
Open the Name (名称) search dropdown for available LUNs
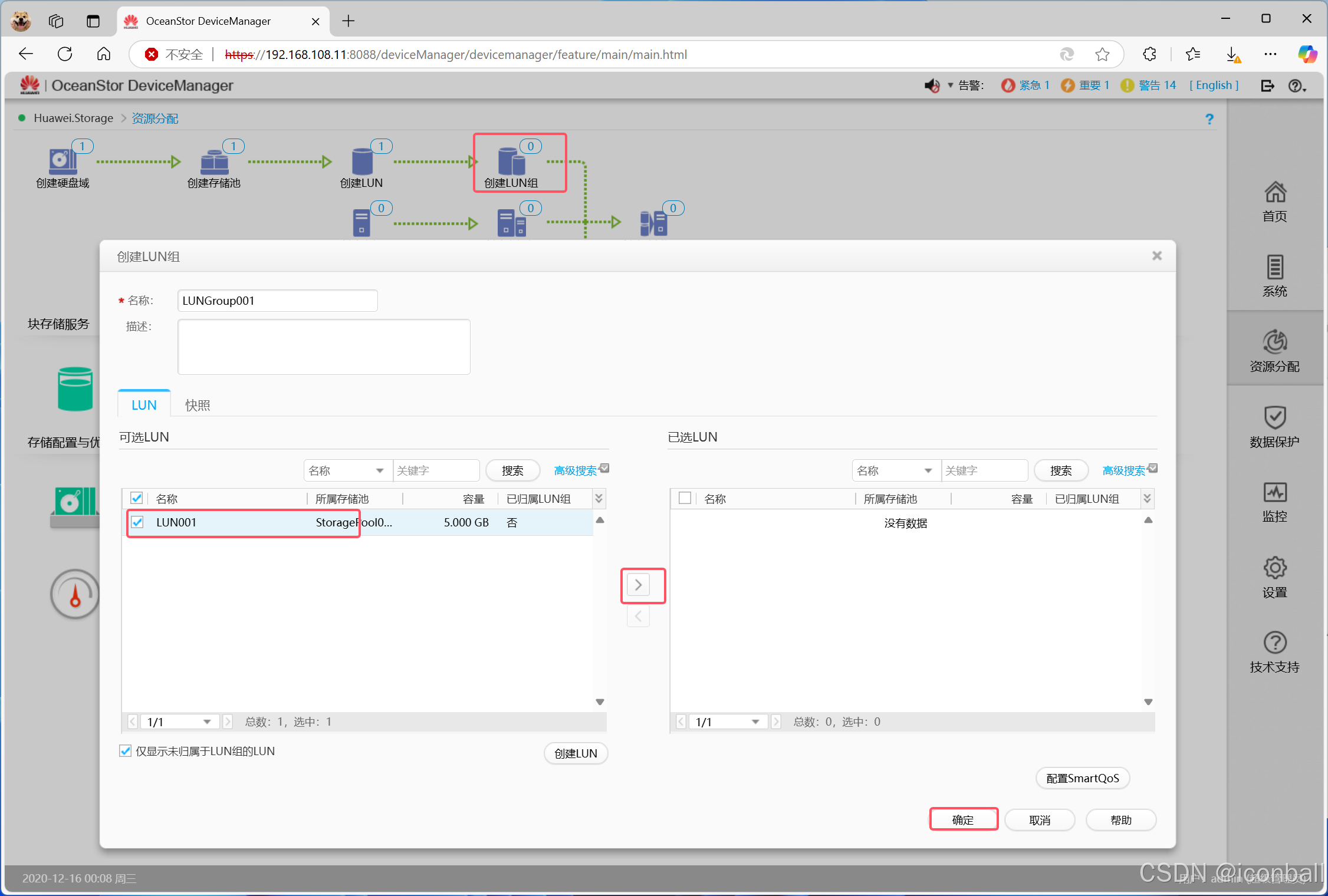pyautogui.click(x=347, y=470)
